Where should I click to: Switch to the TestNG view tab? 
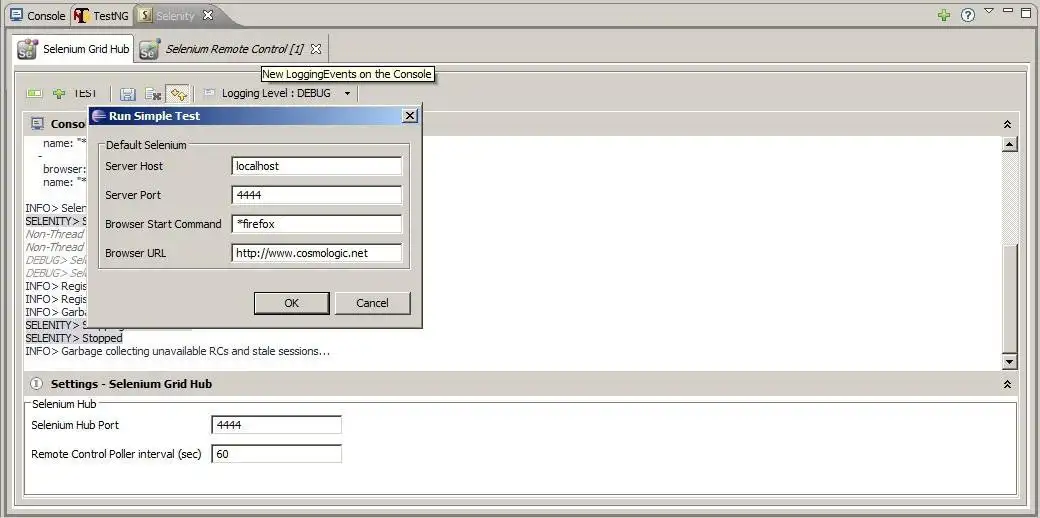tap(102, 16)
